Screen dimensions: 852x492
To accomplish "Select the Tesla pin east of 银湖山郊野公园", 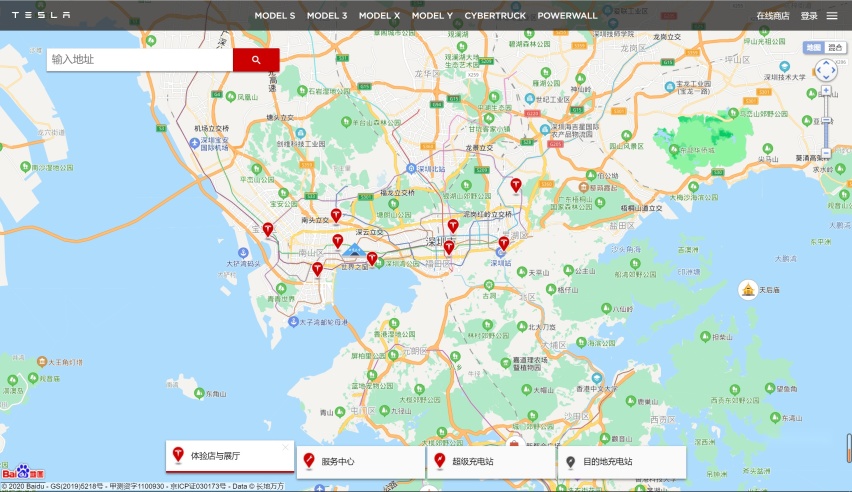I will [x=516, y=186].
